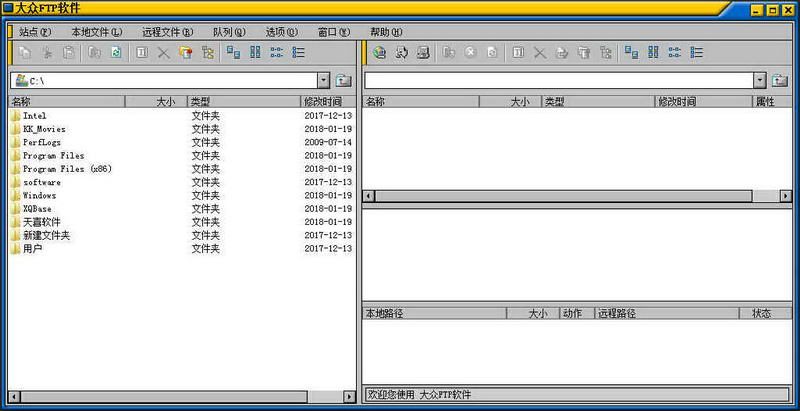Select the 用户 folder
Screen dimensions: 800x411
27,248
